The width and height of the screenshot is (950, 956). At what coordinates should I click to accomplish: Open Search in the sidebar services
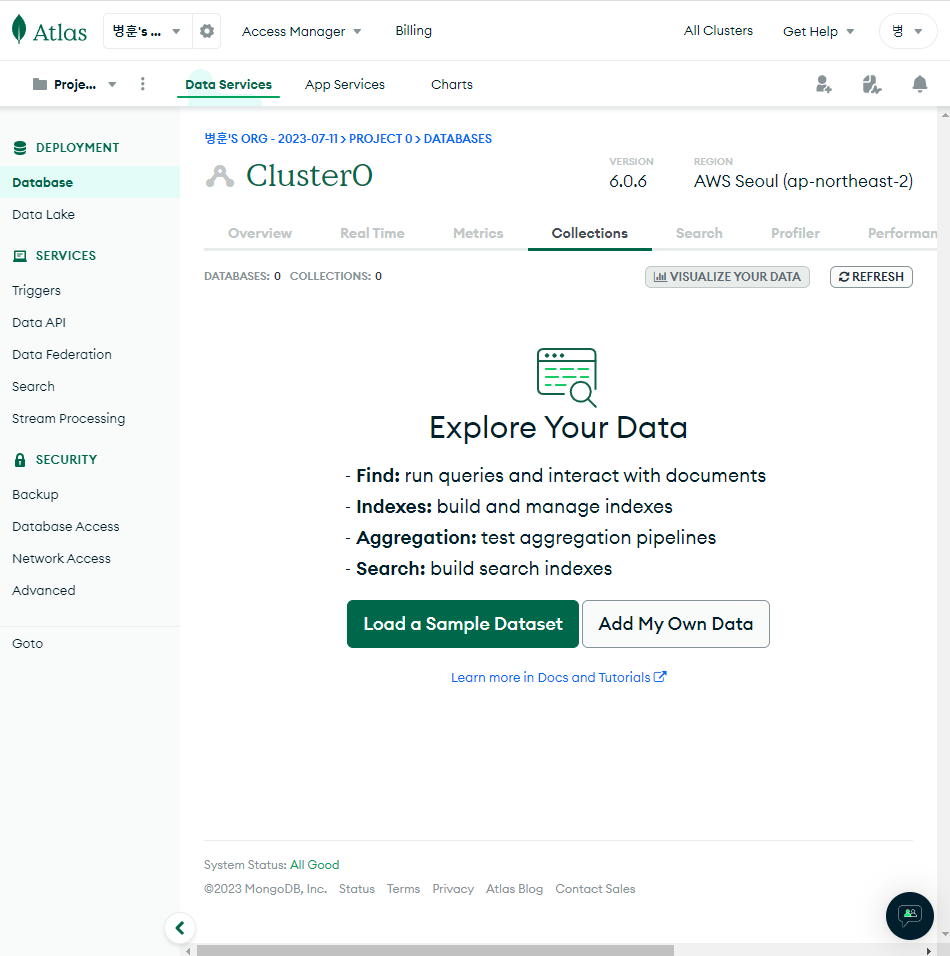[x=33, y=387]
